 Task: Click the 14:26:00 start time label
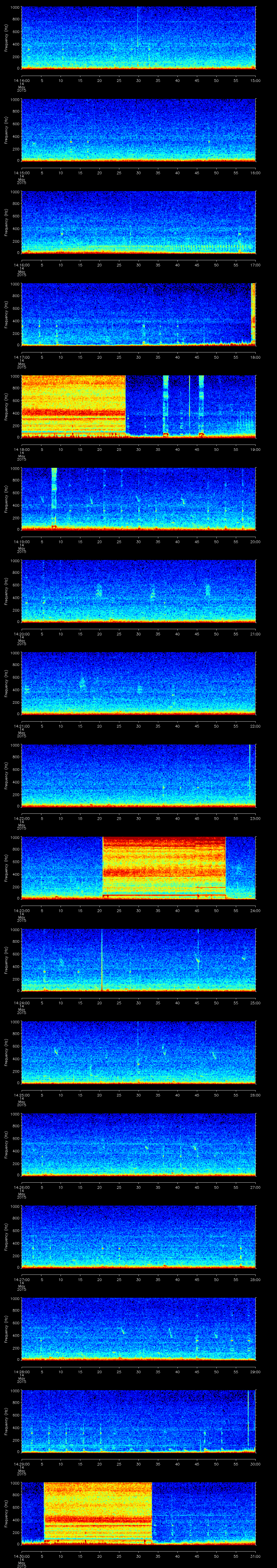[x=21, y=1187]
